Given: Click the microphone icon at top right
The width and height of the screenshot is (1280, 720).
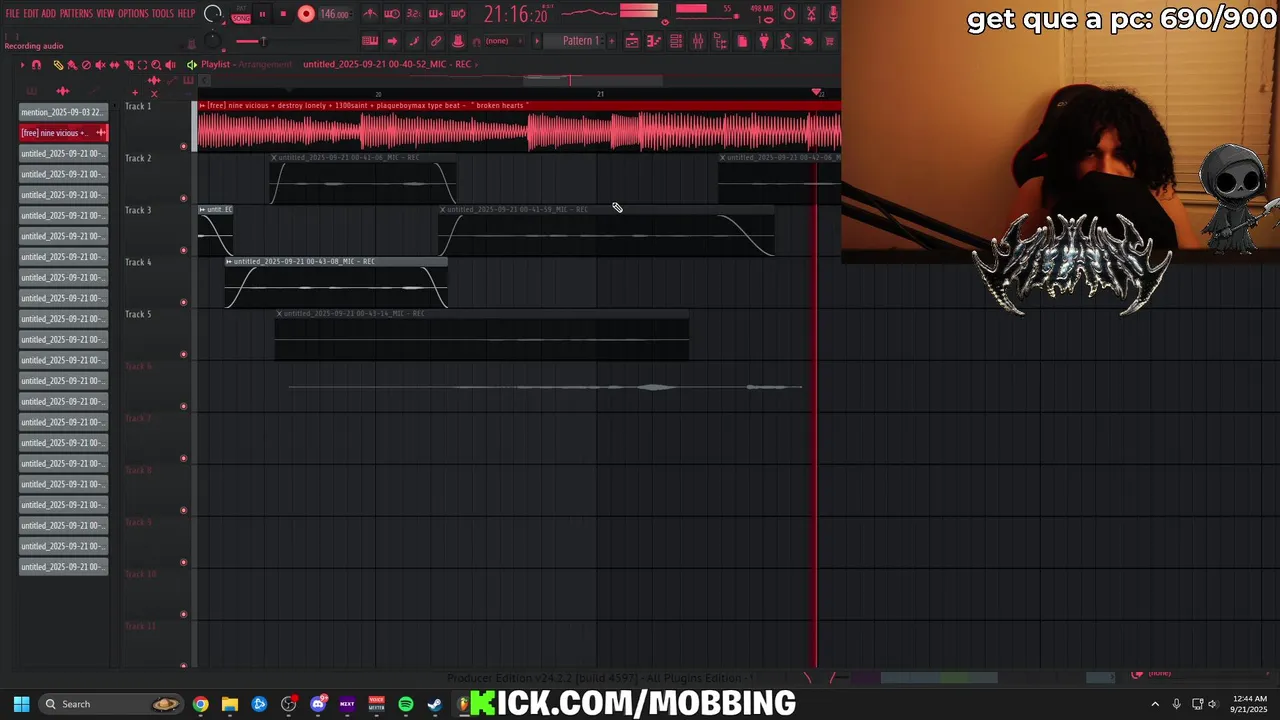Looking at the screenshot, I should coord(833,13).
